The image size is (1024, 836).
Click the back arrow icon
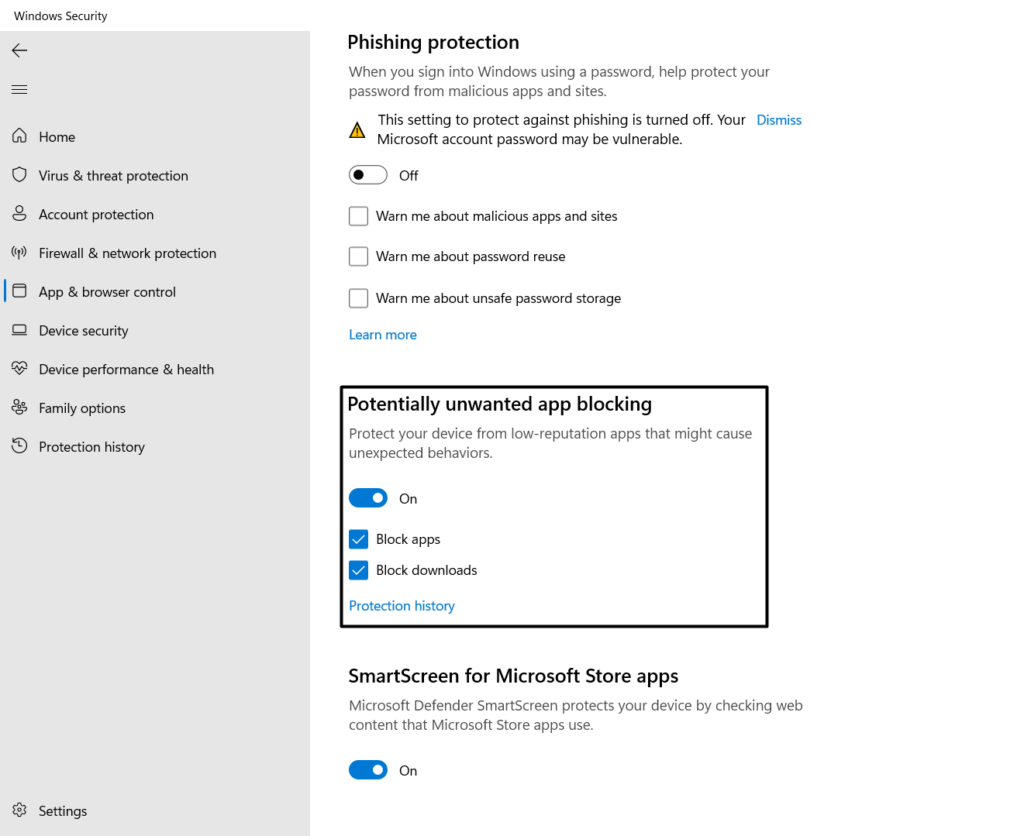(x=19, y=50)
